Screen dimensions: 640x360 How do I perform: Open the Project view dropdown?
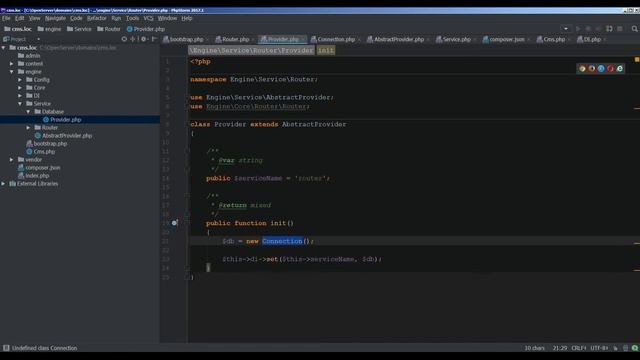[38, 39]
